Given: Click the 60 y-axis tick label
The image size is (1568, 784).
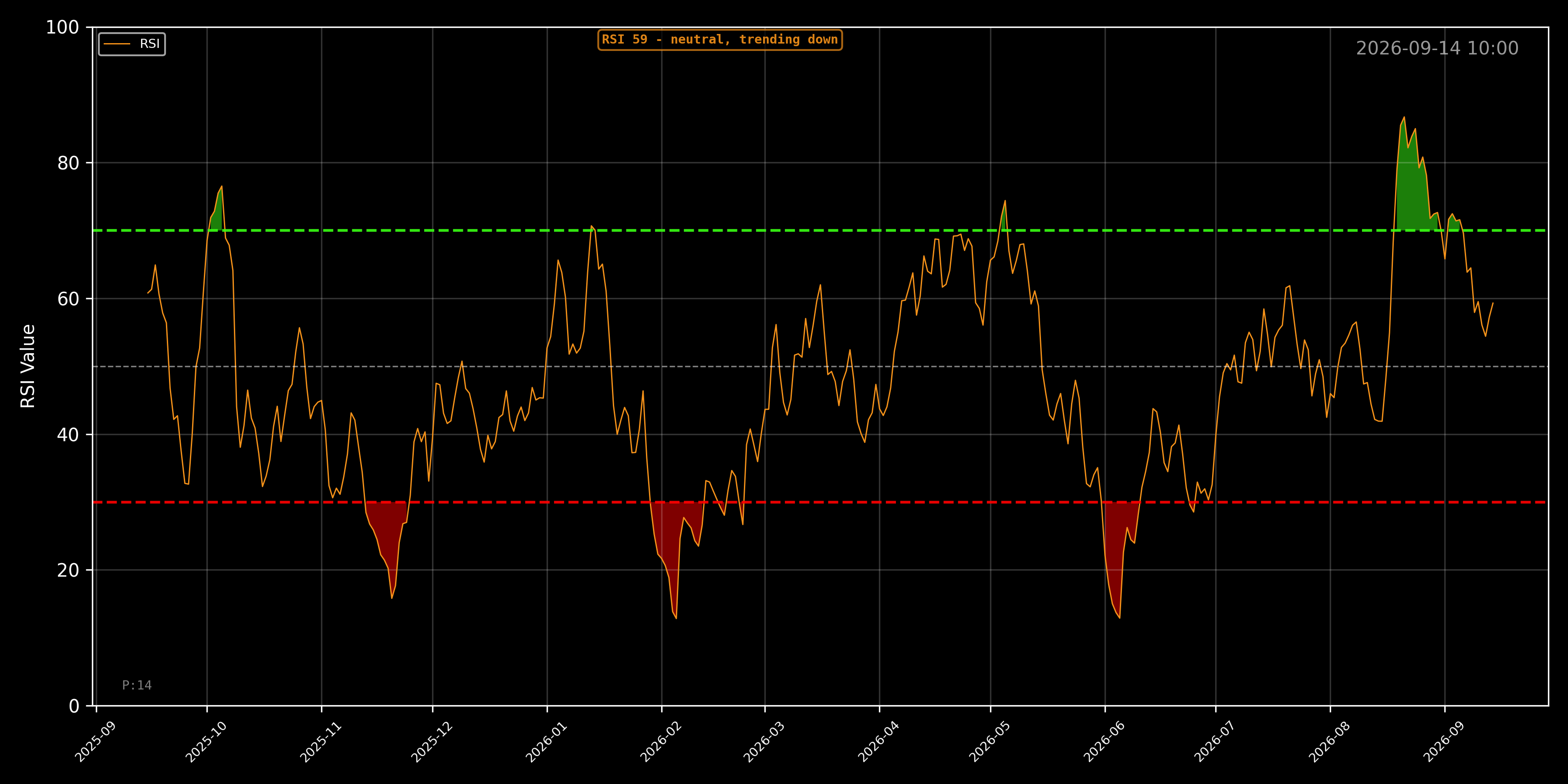Looking at the screenshot, I should 68,299.
